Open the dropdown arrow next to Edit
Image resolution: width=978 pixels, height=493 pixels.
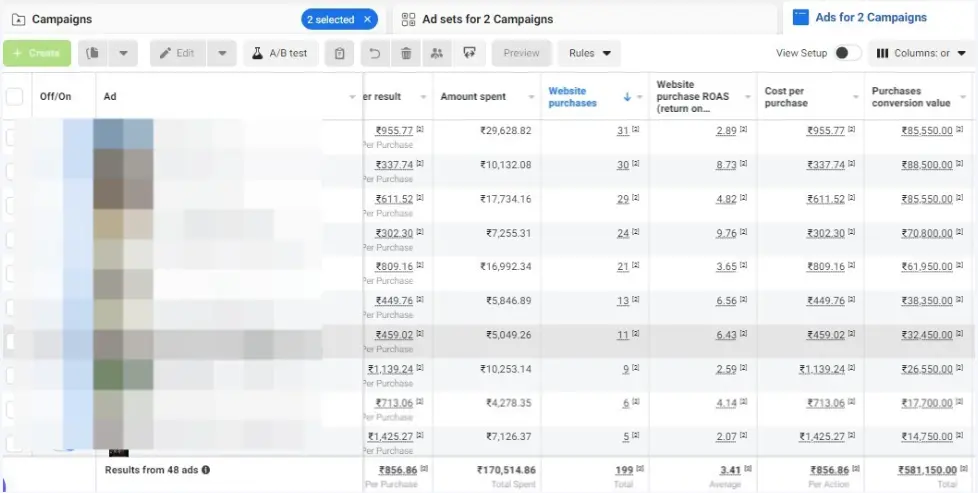pyautogui.click(x=223, y=53)
